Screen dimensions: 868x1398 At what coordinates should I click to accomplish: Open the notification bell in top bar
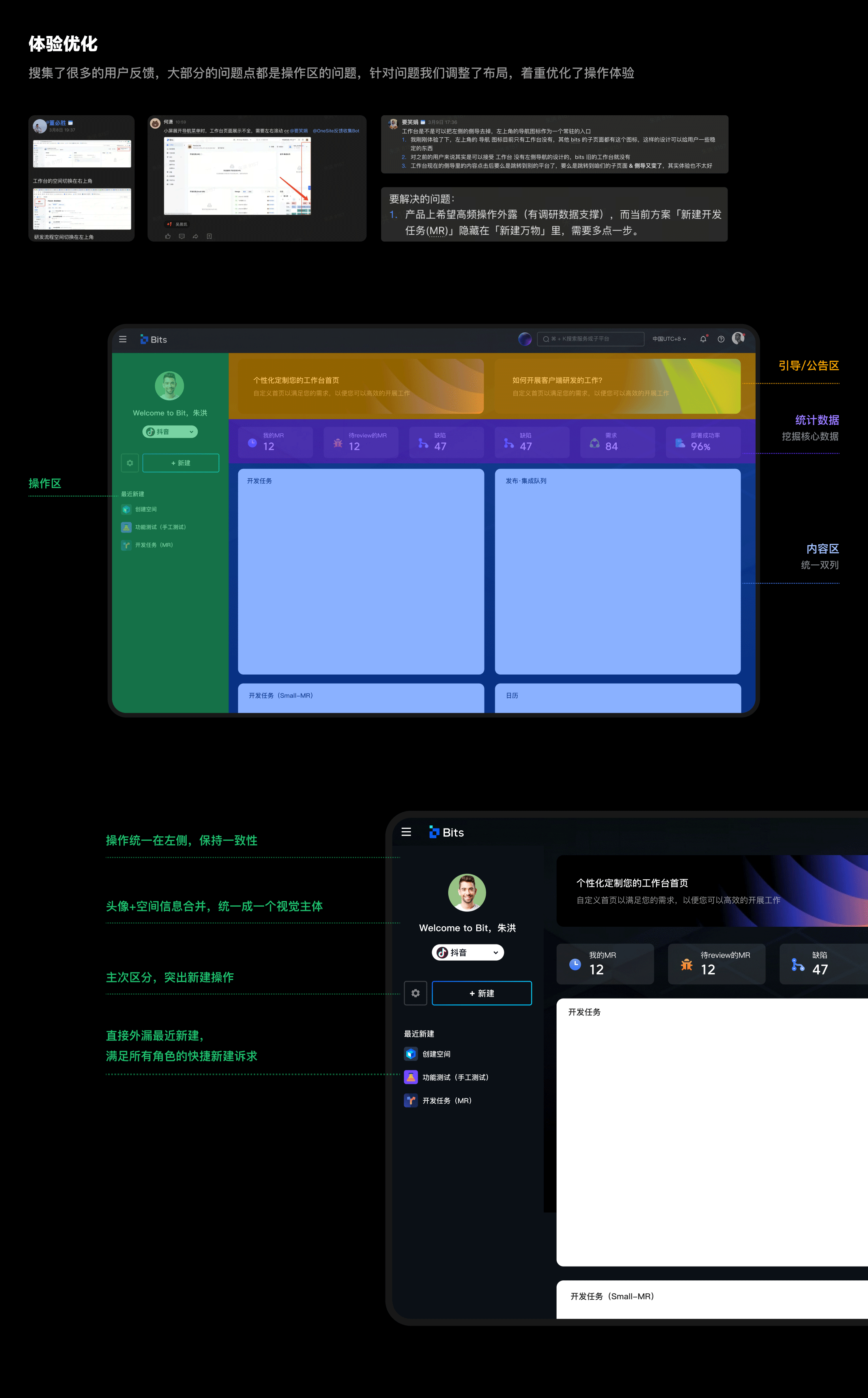[703, 339]
